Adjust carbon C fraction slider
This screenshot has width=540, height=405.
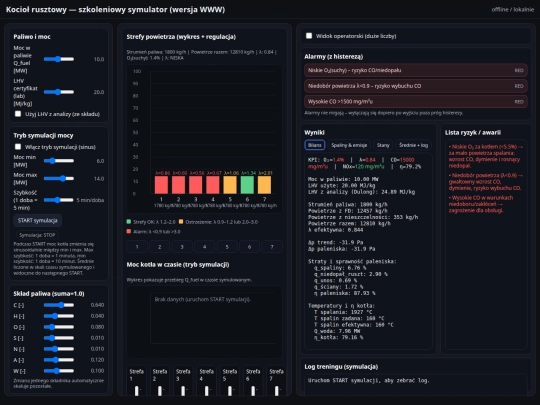[59, 305]
